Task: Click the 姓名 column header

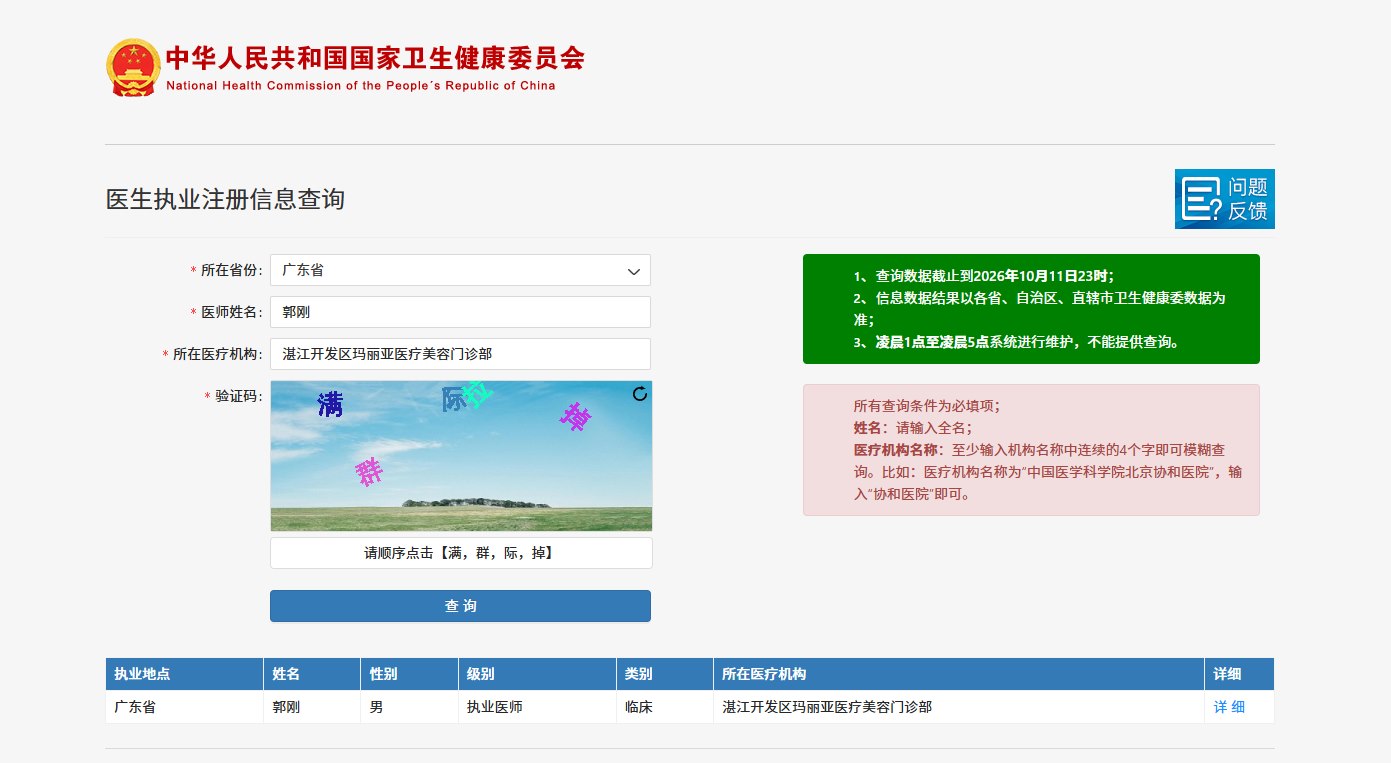Action: pos(312,674)
